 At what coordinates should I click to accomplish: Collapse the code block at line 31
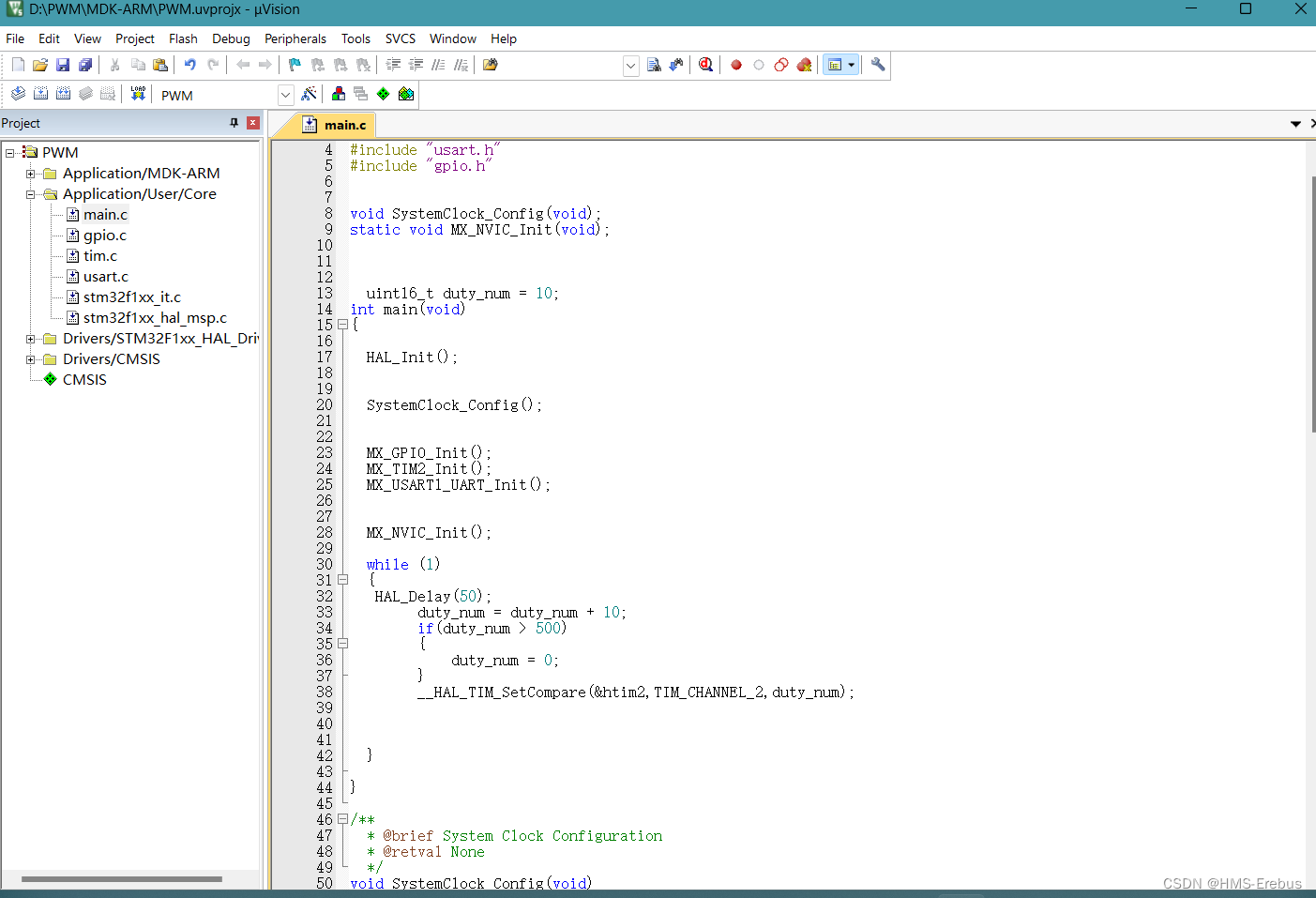(342, 579)
